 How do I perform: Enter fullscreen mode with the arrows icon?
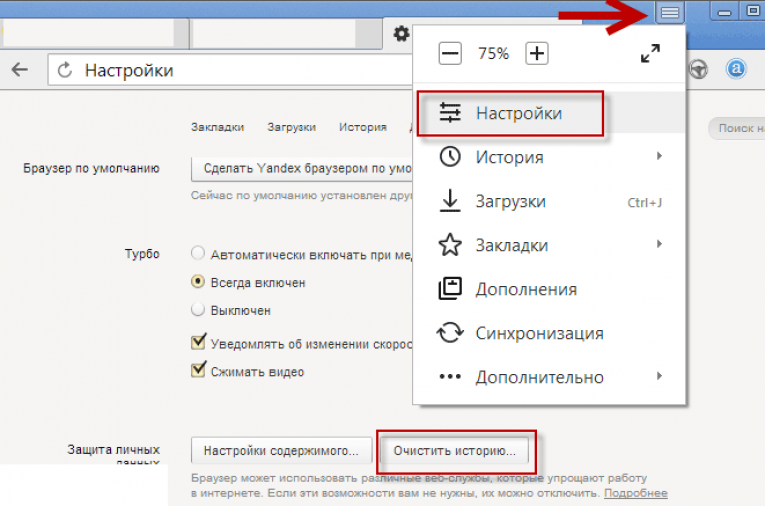pos(650,54)
